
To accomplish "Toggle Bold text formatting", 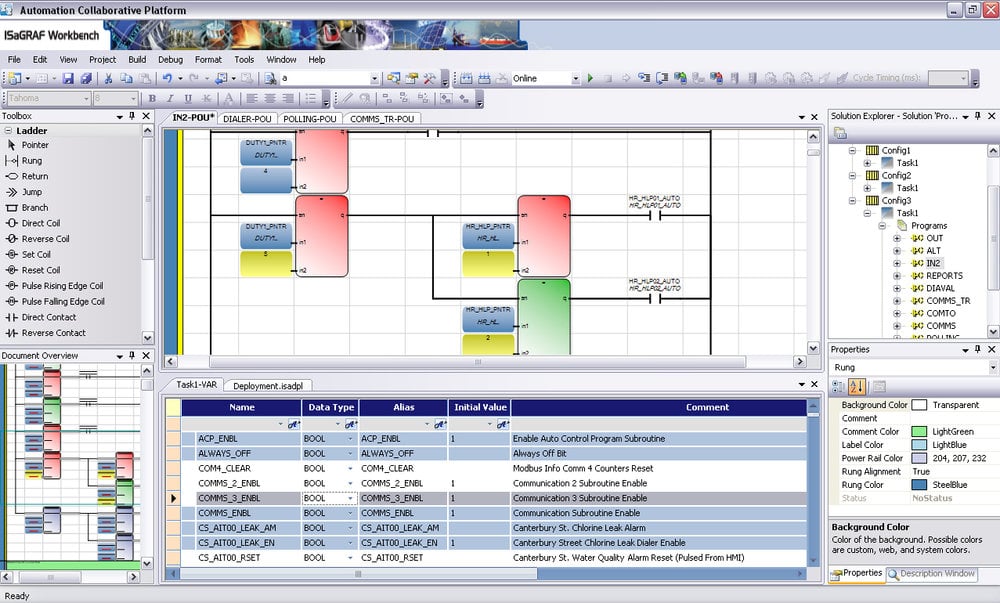I will pyautogui.click(x=153, y=98).
